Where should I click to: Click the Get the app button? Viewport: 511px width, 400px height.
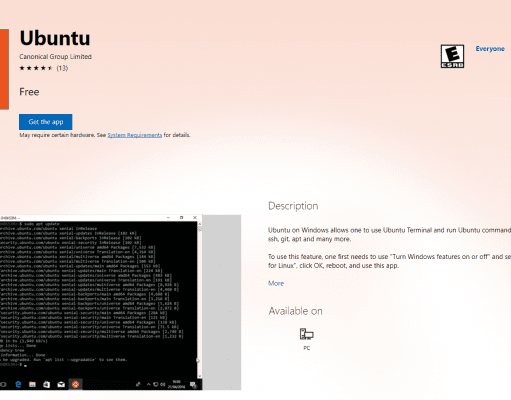click(x=46, y=122)
